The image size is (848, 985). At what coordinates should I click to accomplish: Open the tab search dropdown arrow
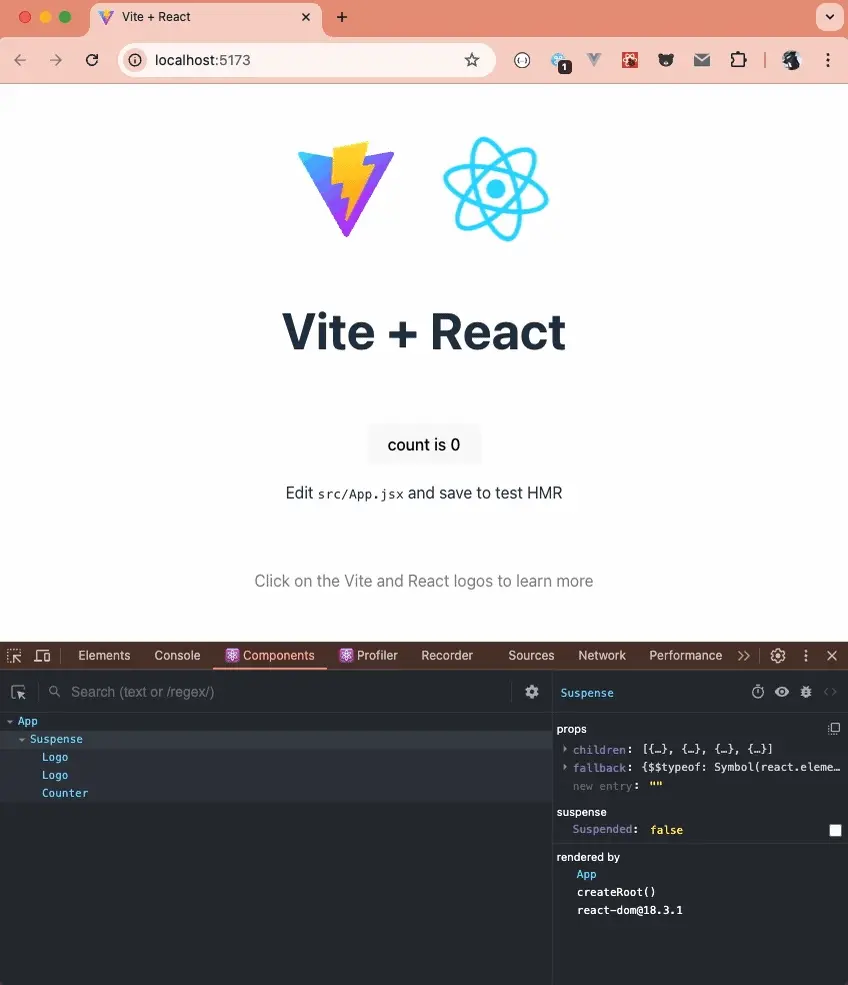pos(829,17)
